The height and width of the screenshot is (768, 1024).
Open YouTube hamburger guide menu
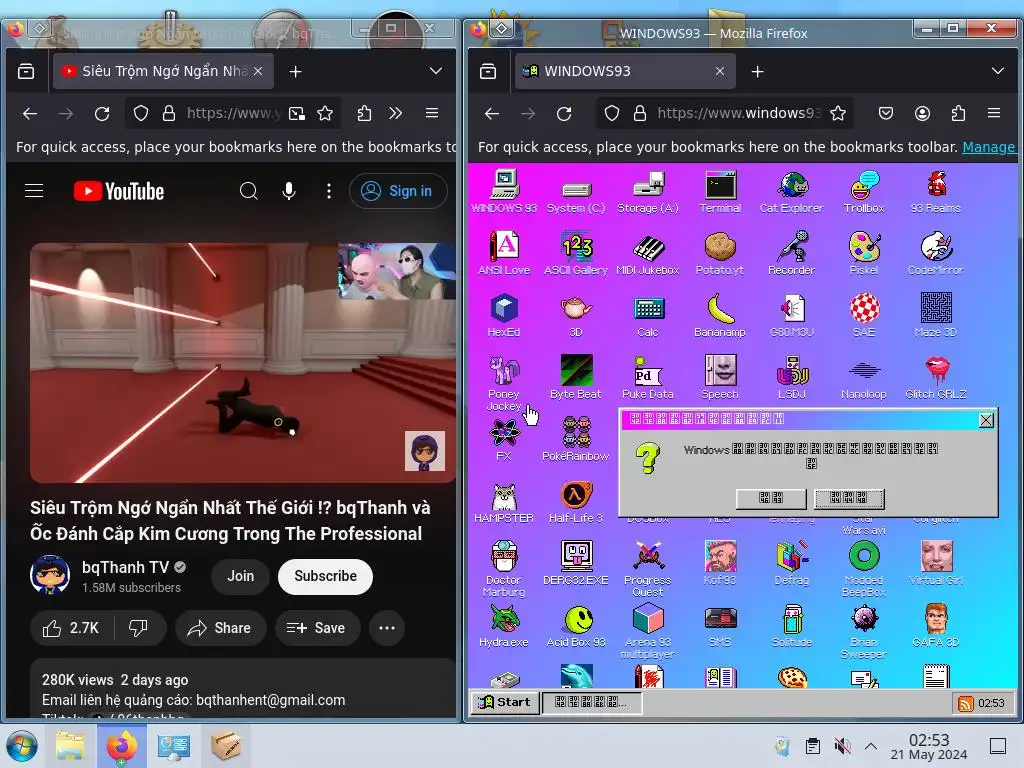34,191
